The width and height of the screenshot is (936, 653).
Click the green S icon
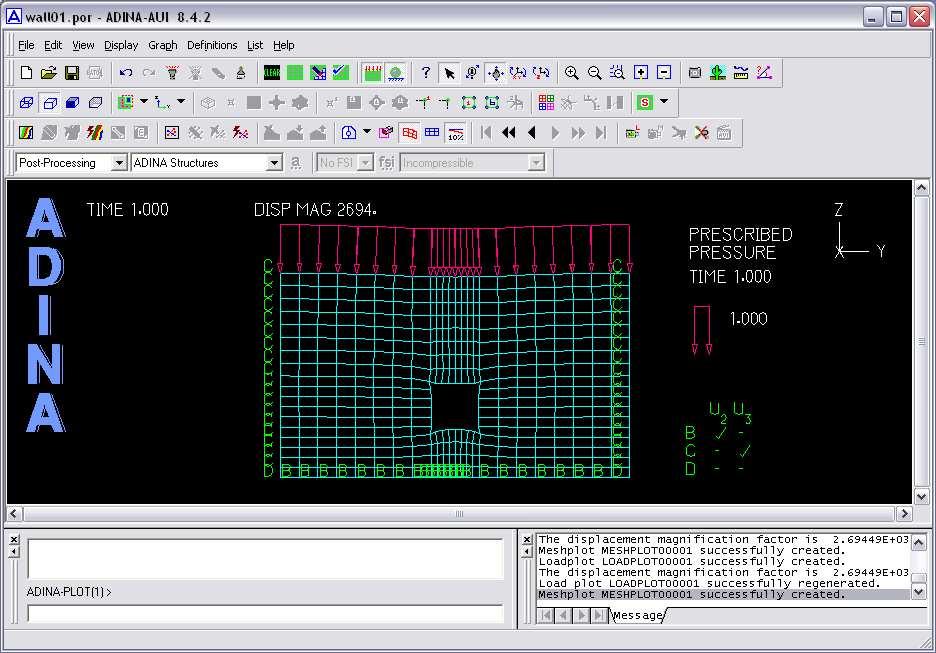coord(644,103)
